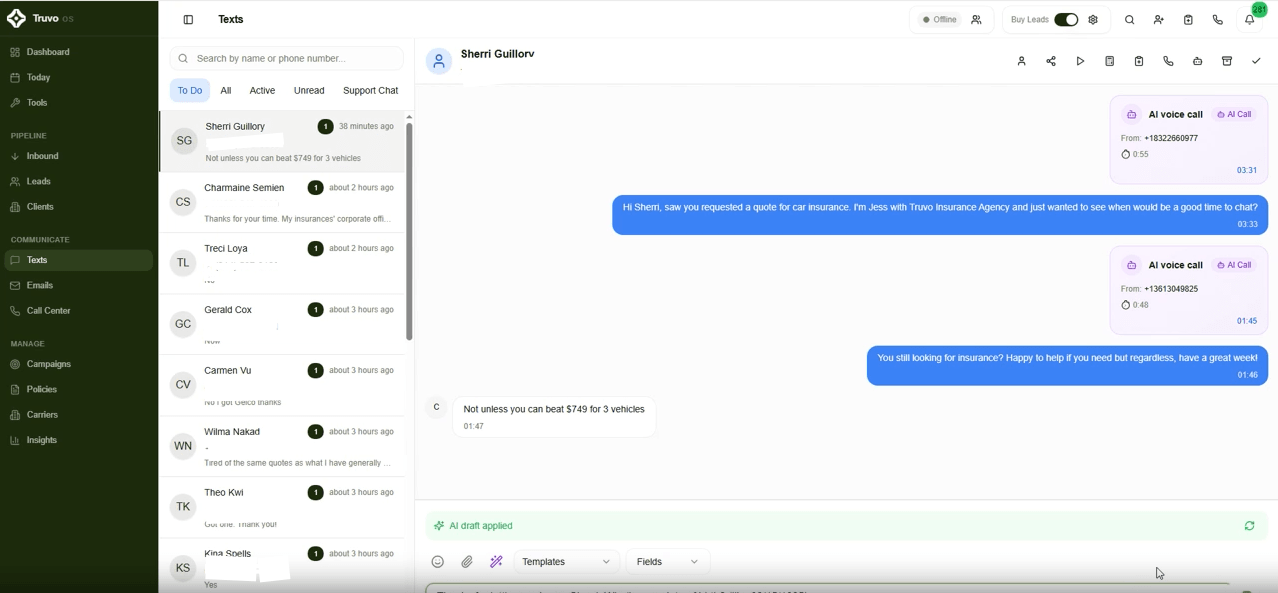Click the share icon in conversation header
The width and height of the screenshot is (1278, 593).
[x=1051, y=61]
